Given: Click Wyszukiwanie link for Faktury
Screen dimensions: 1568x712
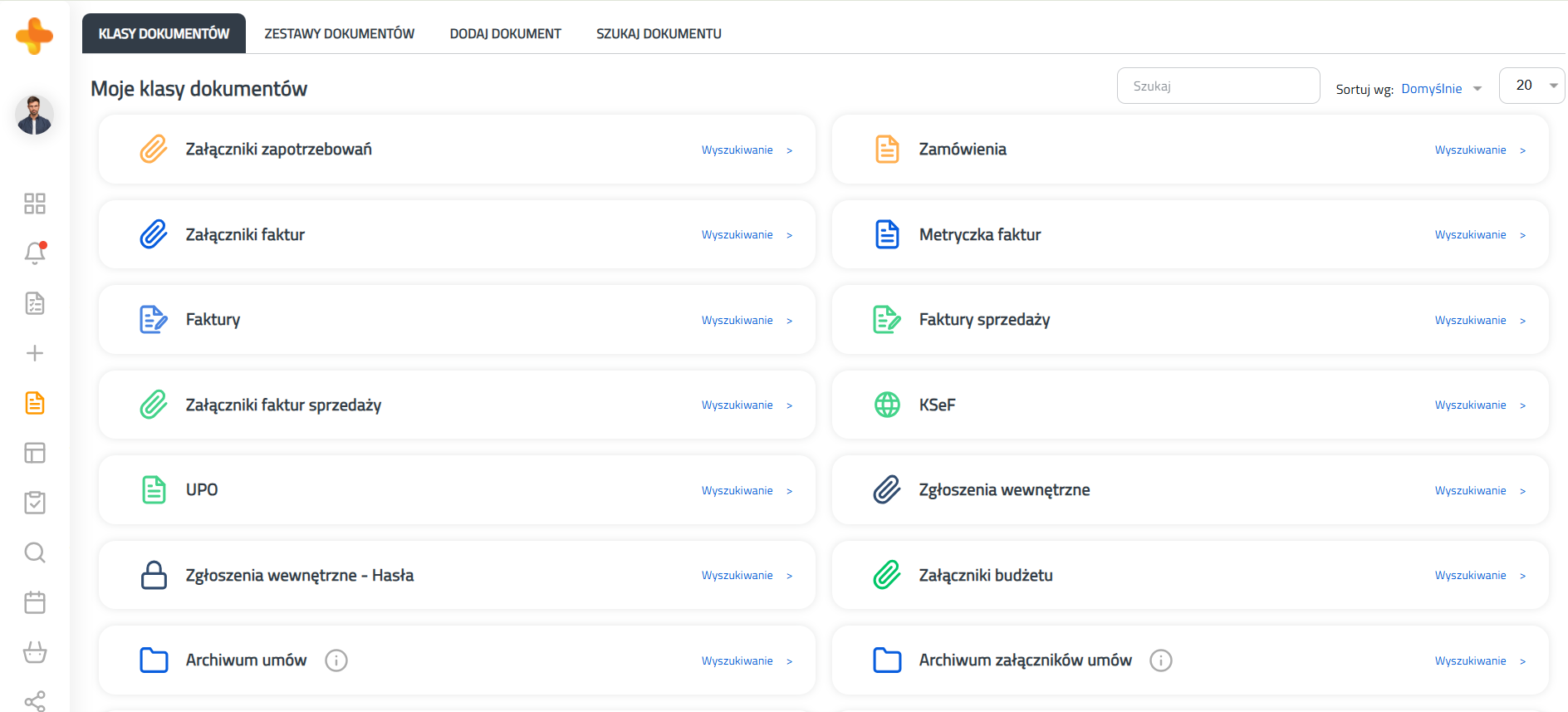Looking at the screenshot, I should point(737,321).
